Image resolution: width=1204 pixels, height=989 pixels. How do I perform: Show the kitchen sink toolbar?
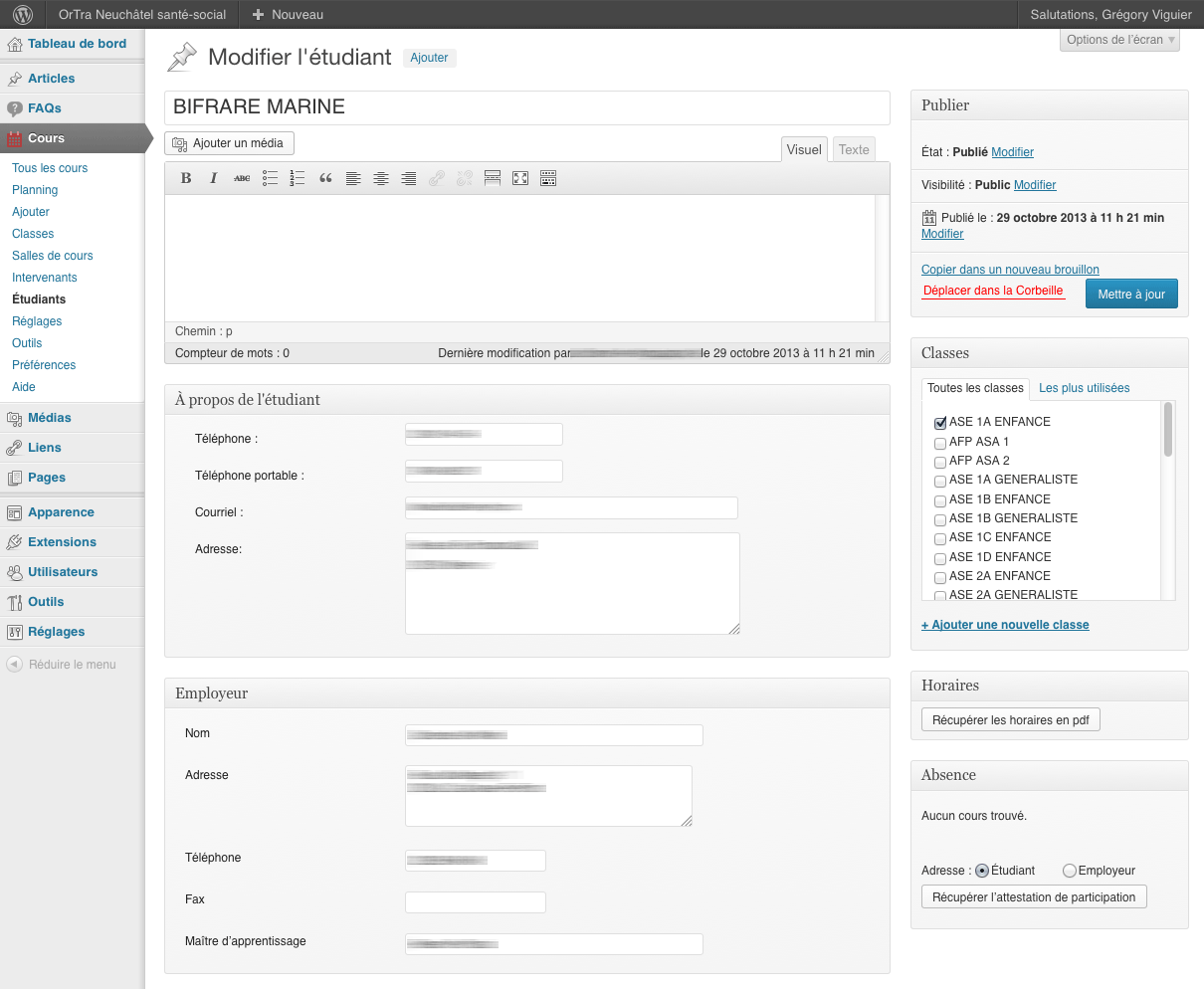[548, 178]
